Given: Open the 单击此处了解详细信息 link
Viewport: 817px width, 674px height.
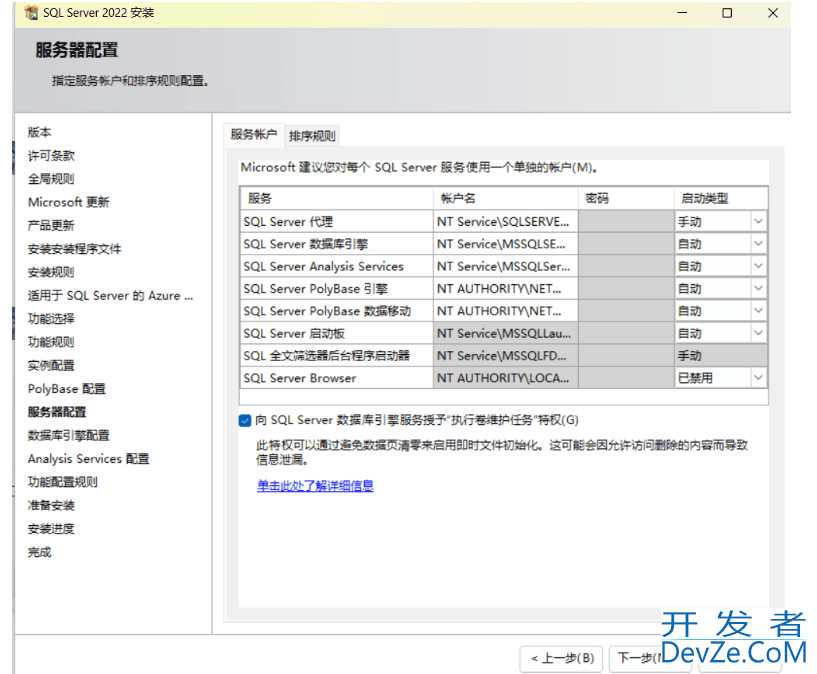Looking at the screenshot, I should [x=315, y=486].
